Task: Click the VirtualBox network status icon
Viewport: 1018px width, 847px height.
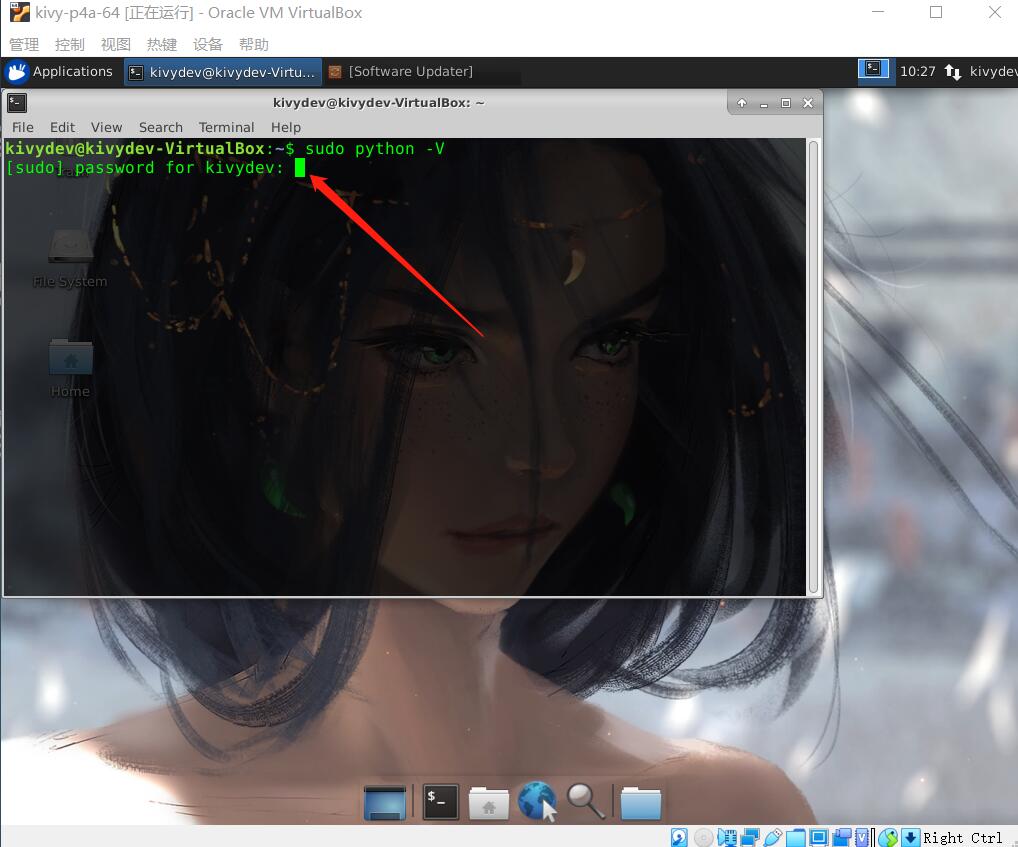Action: (x=750, y=837)
